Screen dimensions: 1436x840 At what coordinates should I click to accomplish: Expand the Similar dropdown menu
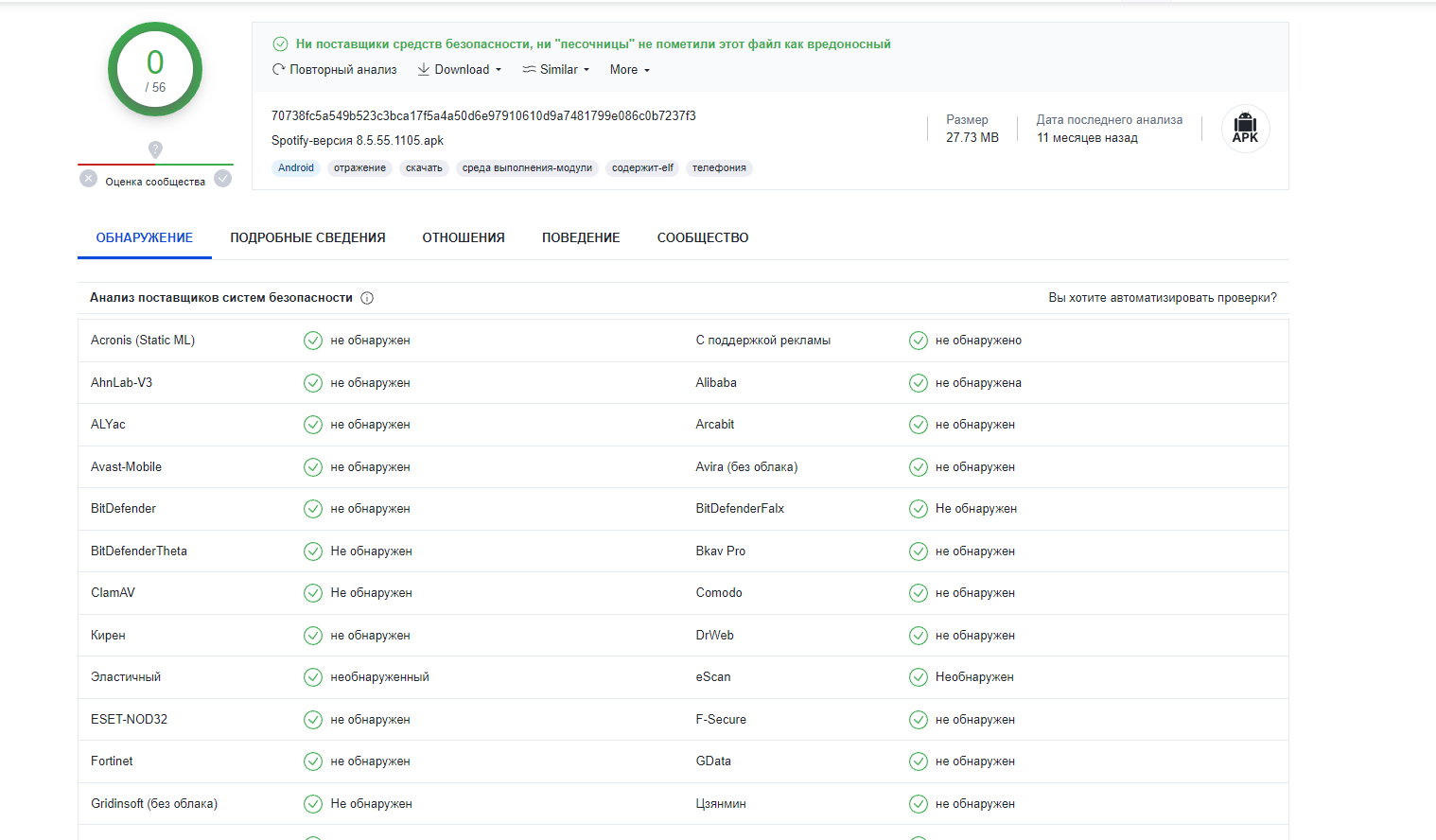(x=556, y=70)
